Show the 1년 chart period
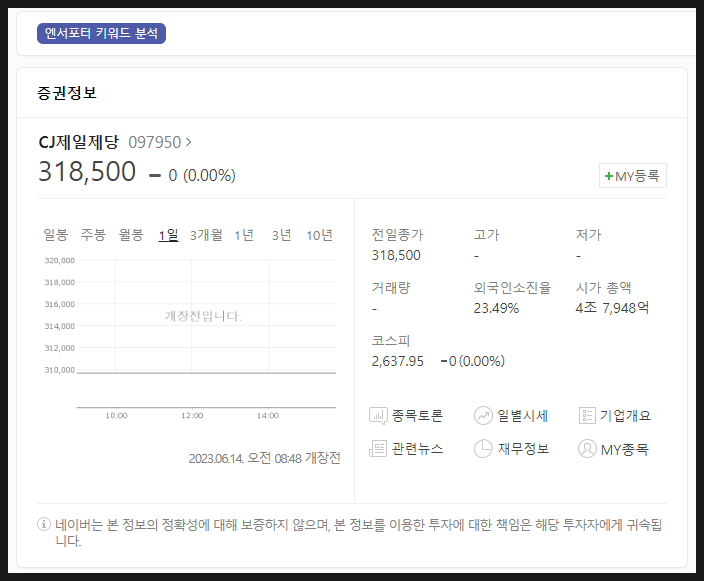This screenshot has height=581, width=704. [x=244, y=235]
